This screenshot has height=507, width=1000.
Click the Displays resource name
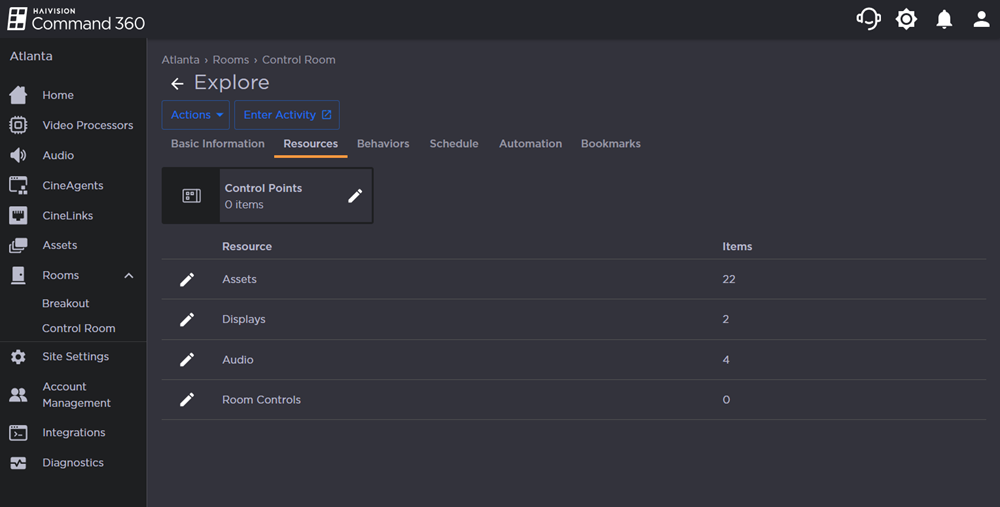tap(244, 320)
